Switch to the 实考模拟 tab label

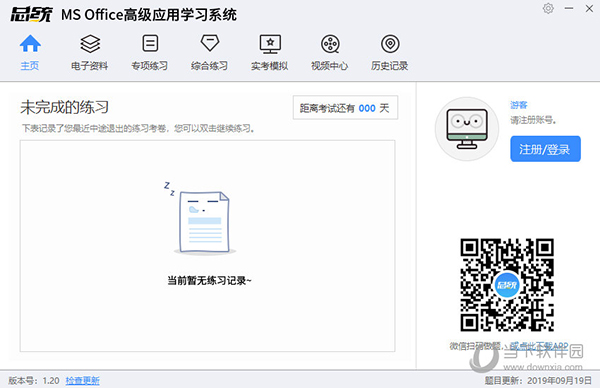270,66
